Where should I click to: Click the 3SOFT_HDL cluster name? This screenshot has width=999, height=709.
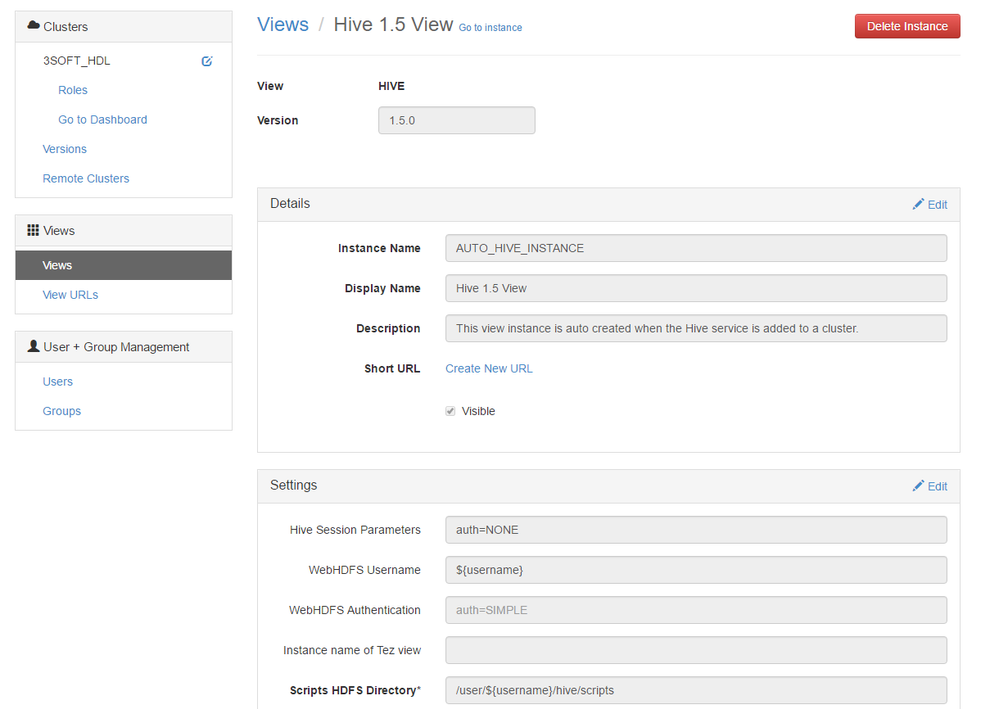click(76, 61)
